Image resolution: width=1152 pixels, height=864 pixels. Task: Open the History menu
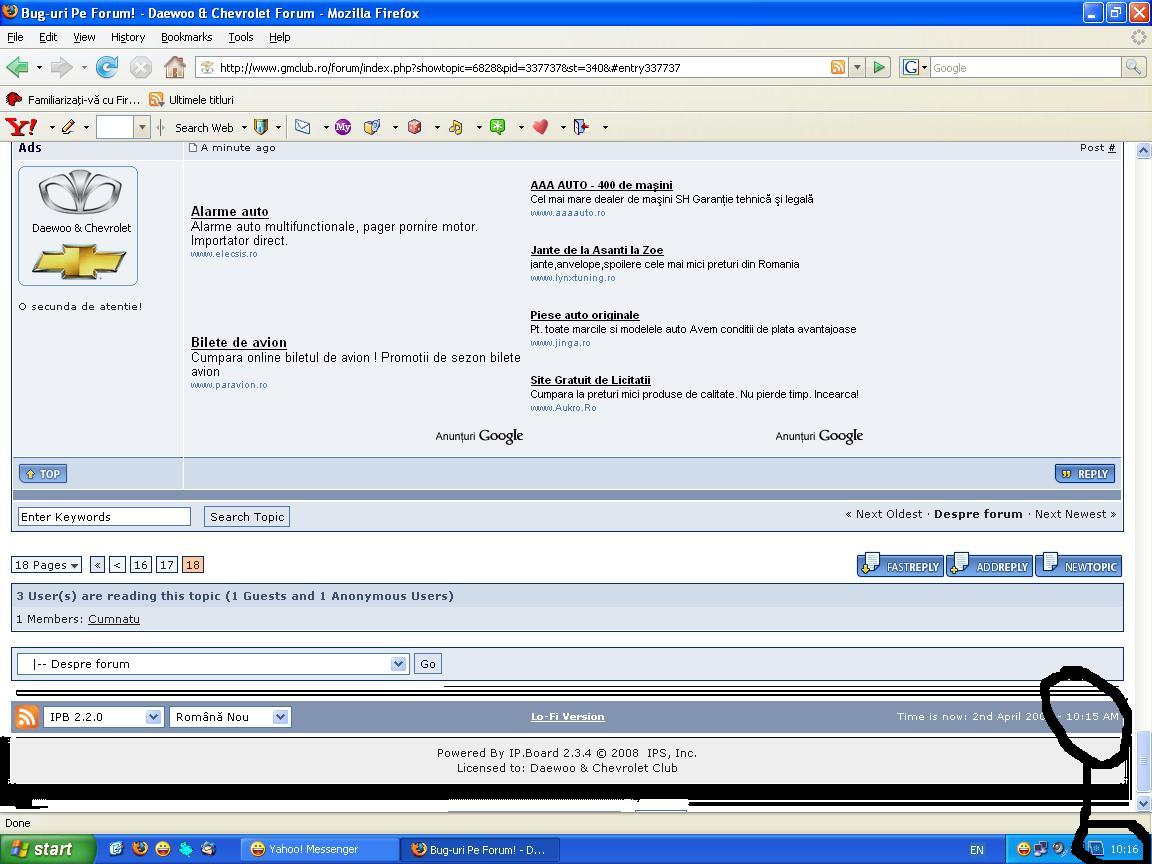click(127, 37)
